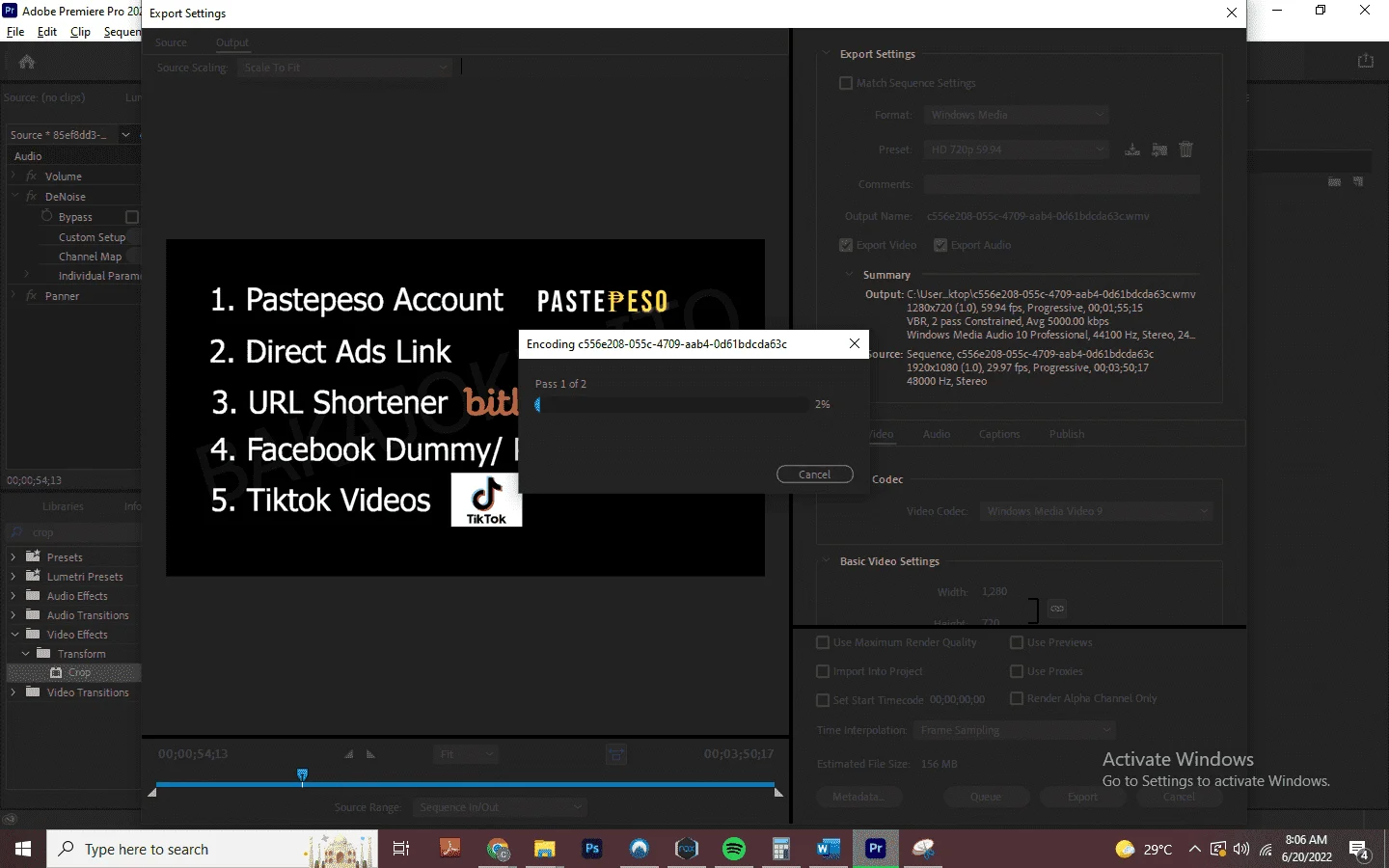1389x868 pixels.
Task: Open the Windows notification center icon
Action: [1360, 850]
